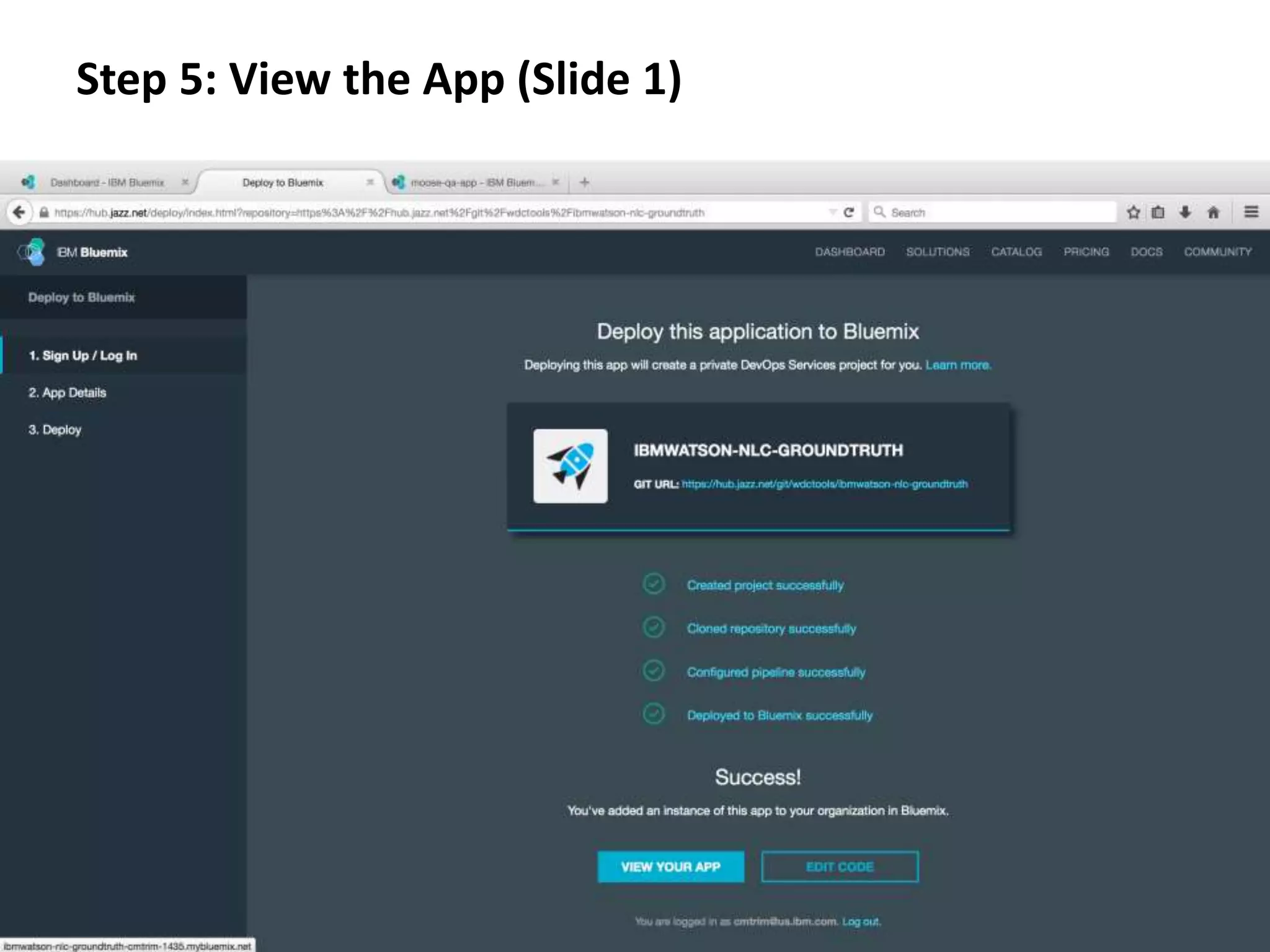Bookmark this page with the star icon

[x=1134, y=213]
